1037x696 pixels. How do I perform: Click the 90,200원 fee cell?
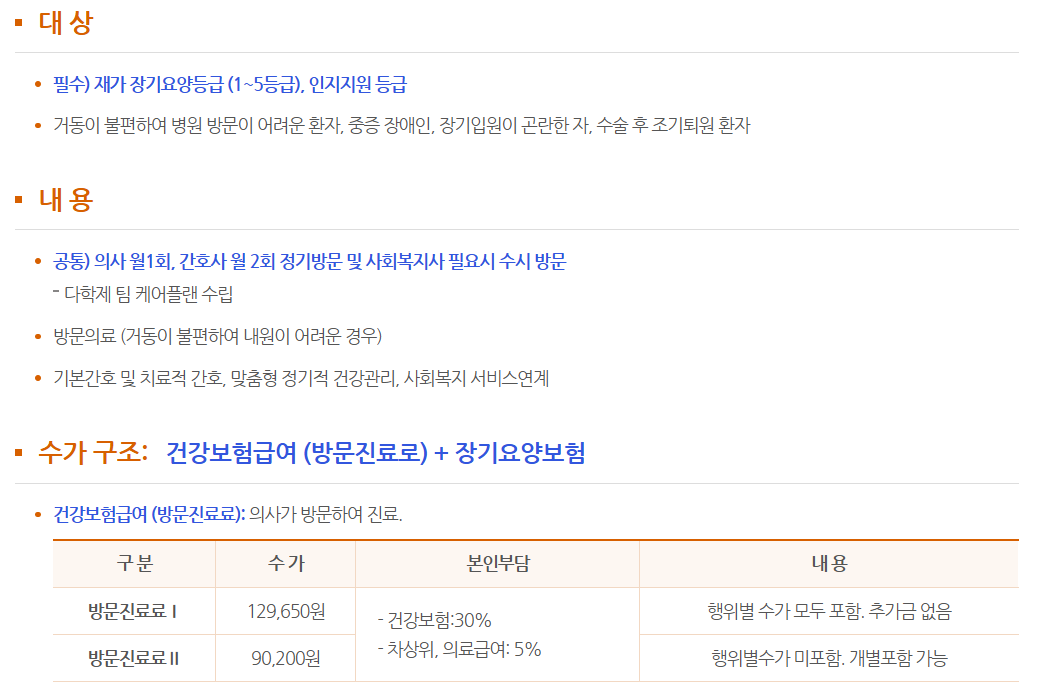coord(286,658)
